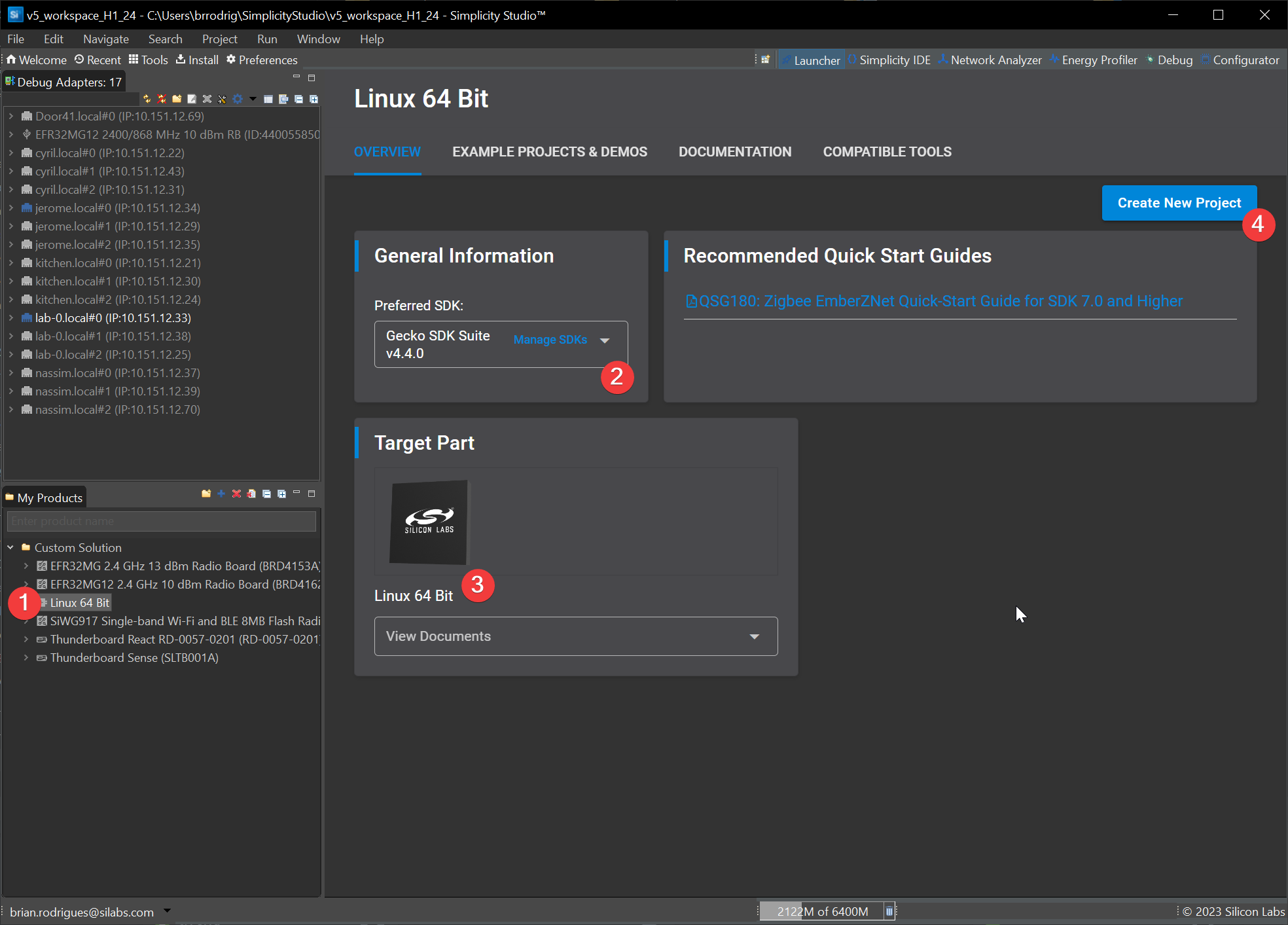Click the heap memory usage bar 2122M of 6400M
The height and width of the screenshot is (925, 1288).
coord(821,911)
